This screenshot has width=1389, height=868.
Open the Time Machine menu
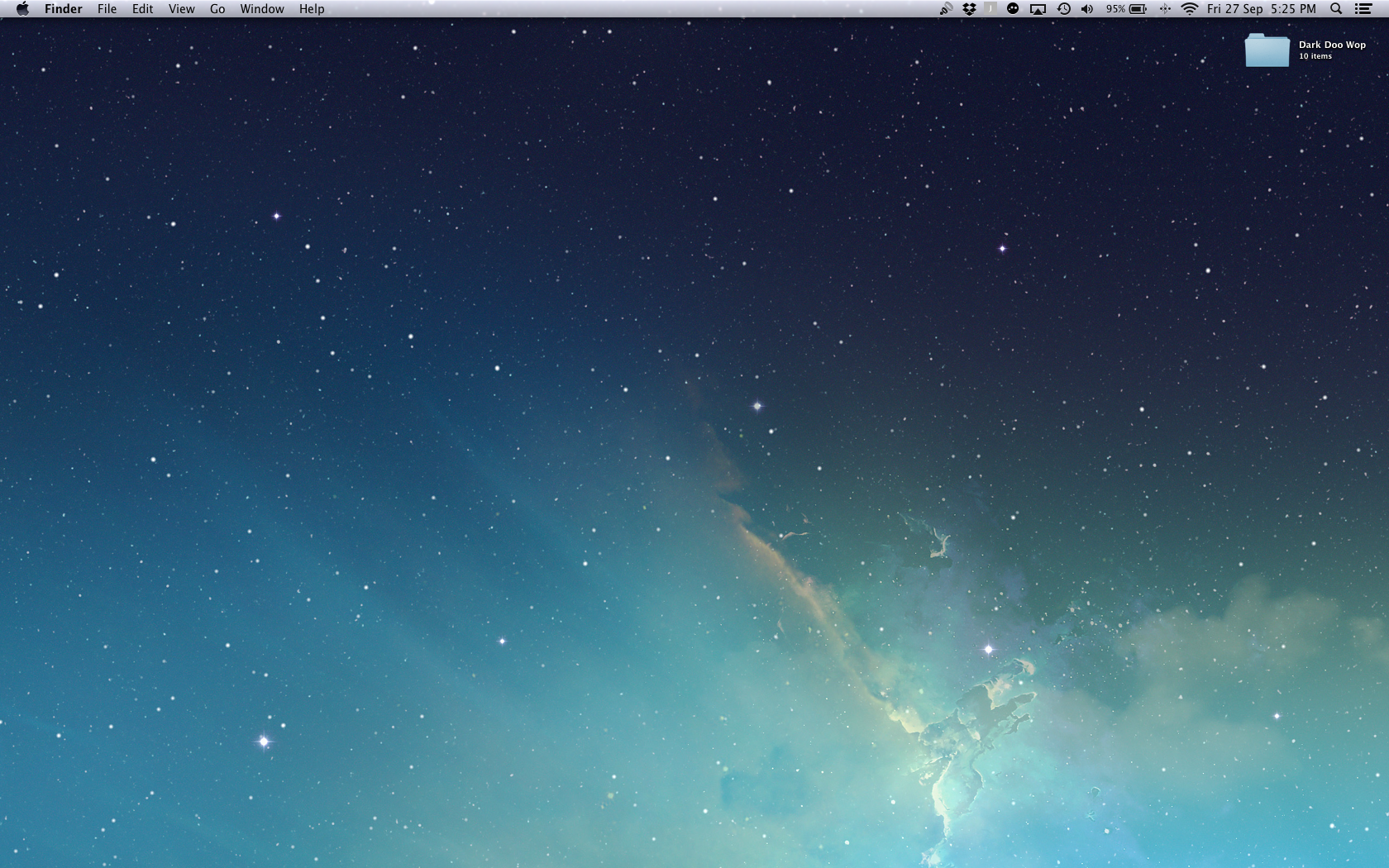point(1064,9)
